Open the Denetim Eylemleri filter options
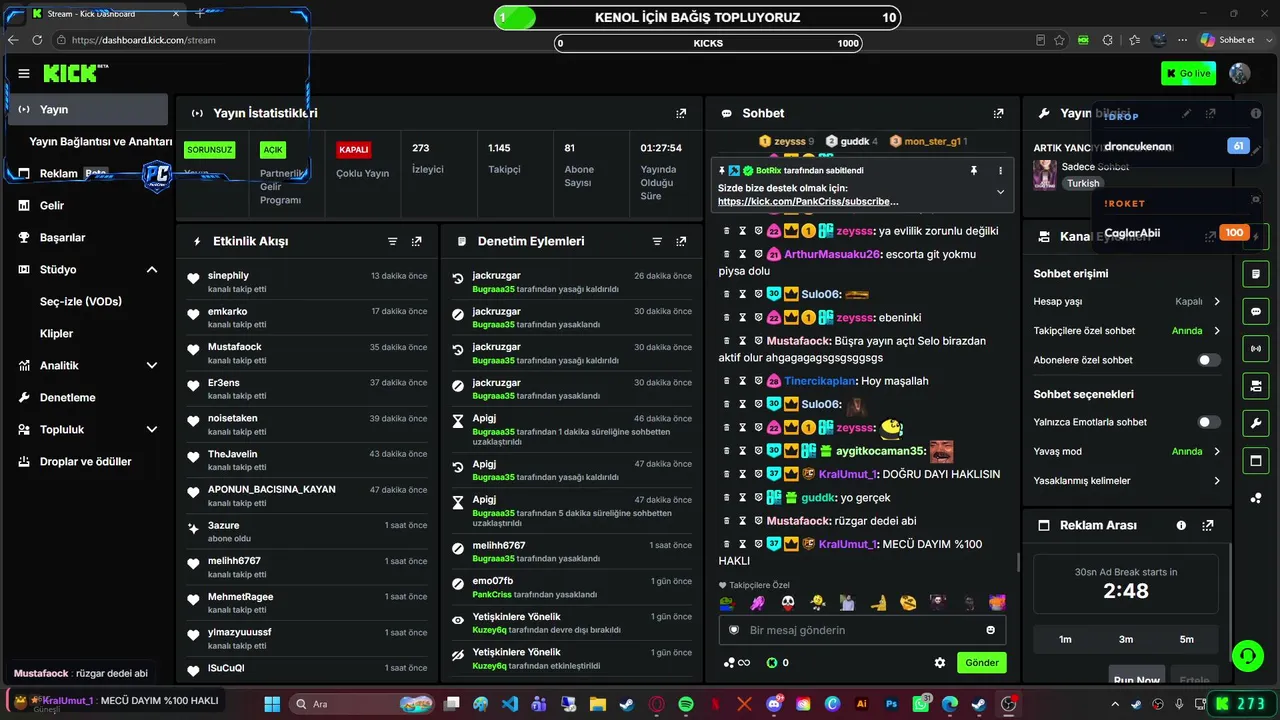1280x720 pixels. (657, 241)
